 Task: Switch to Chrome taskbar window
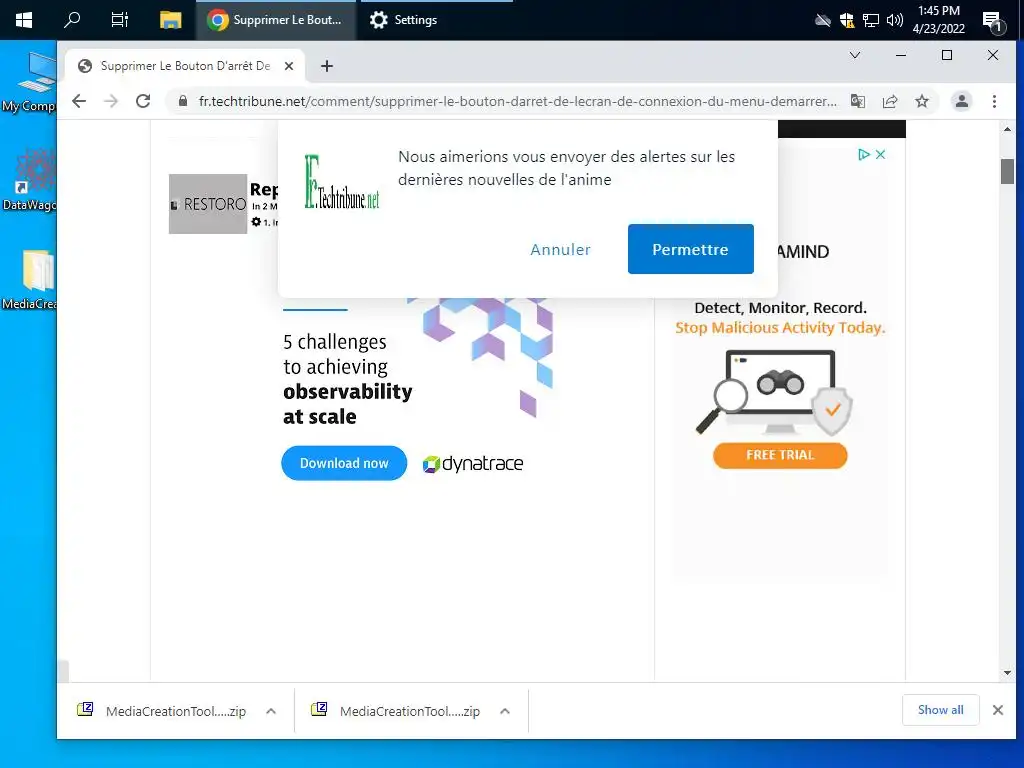coord(276,20)
